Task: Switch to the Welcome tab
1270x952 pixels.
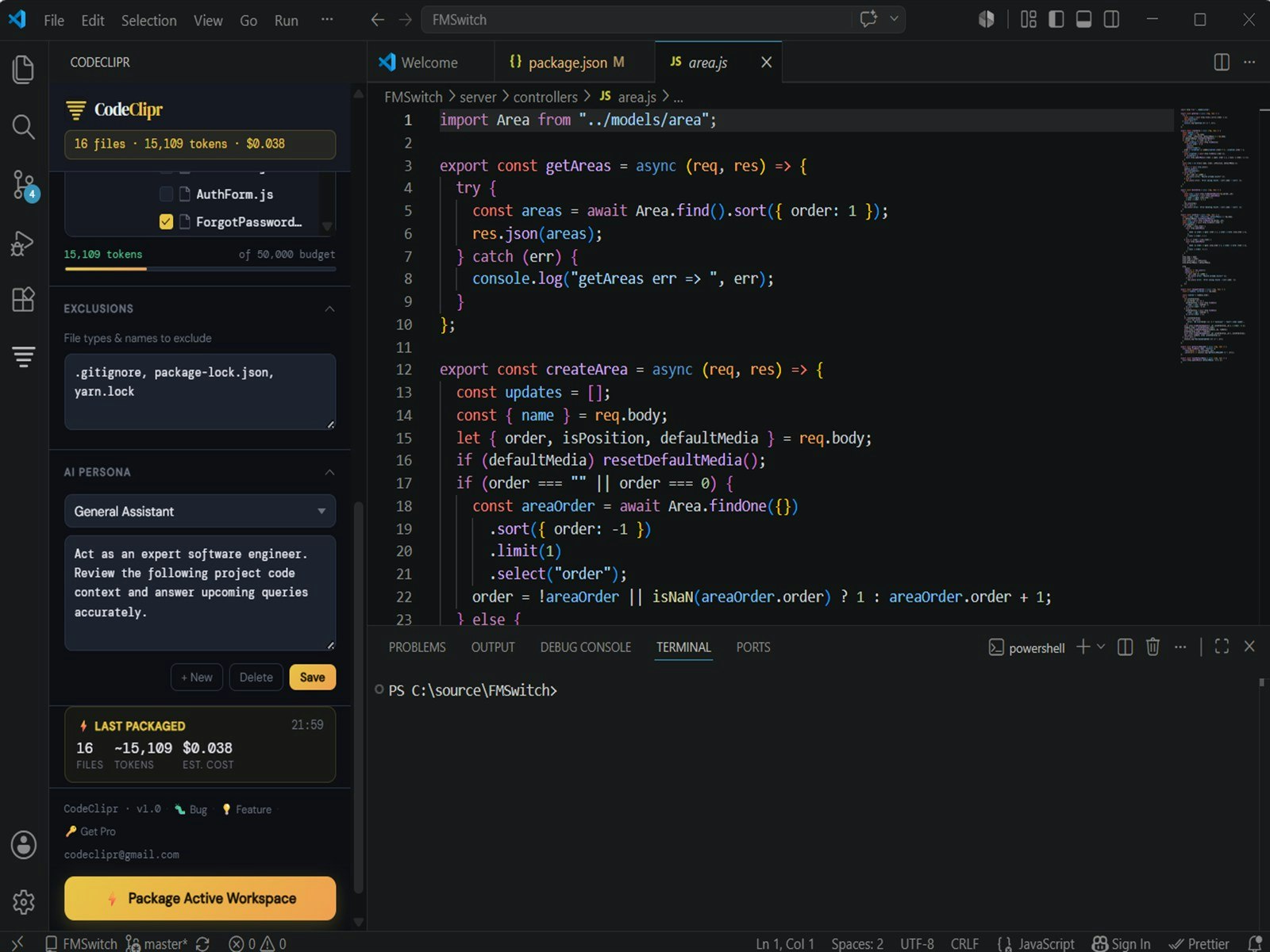Action: tap(430, 62)
